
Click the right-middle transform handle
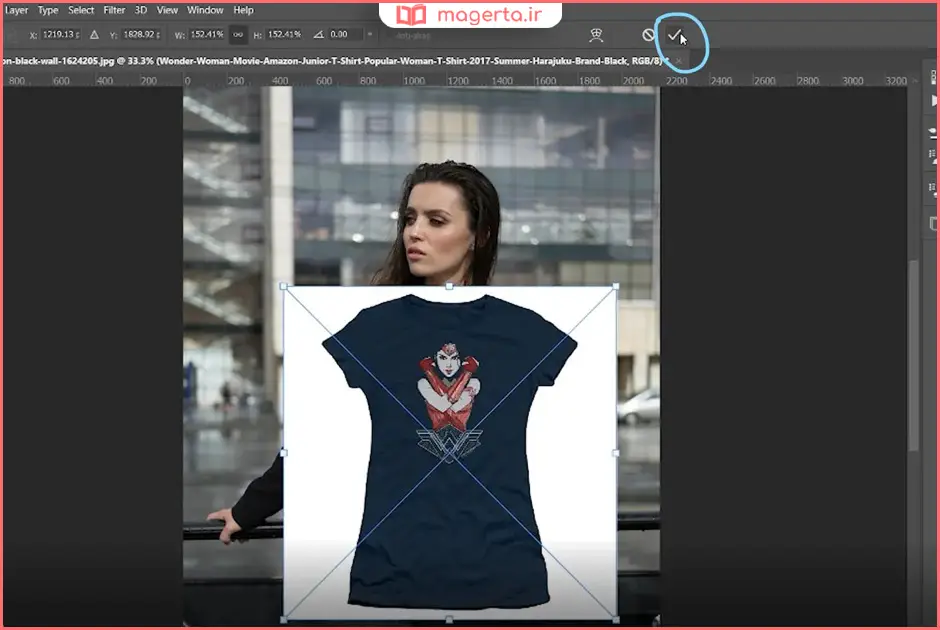(616, 453)
